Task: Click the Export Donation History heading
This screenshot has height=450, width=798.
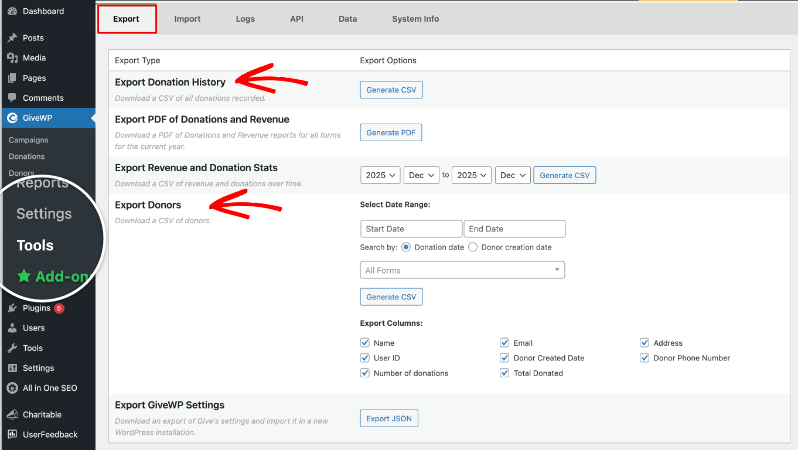Action: pos(170,82)
